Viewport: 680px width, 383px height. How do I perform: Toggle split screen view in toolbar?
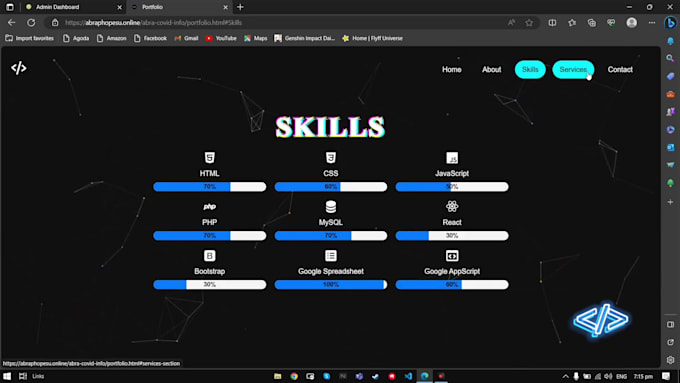tap(552, 23)
